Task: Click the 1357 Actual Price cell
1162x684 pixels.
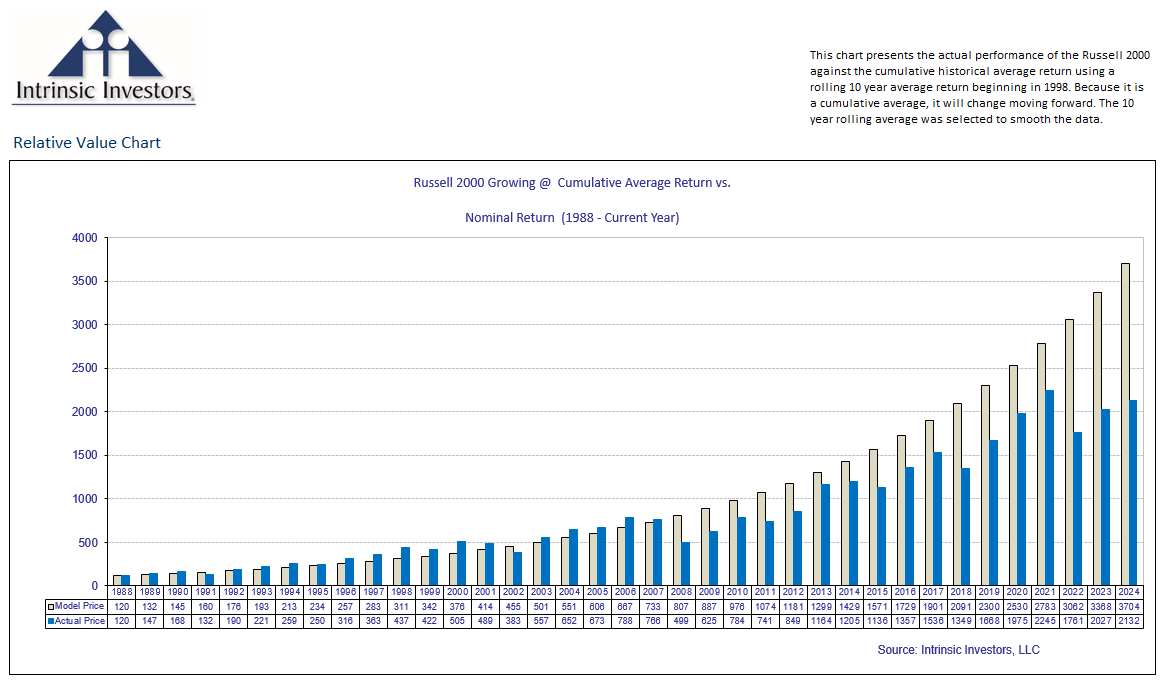Action: [906, 620]
